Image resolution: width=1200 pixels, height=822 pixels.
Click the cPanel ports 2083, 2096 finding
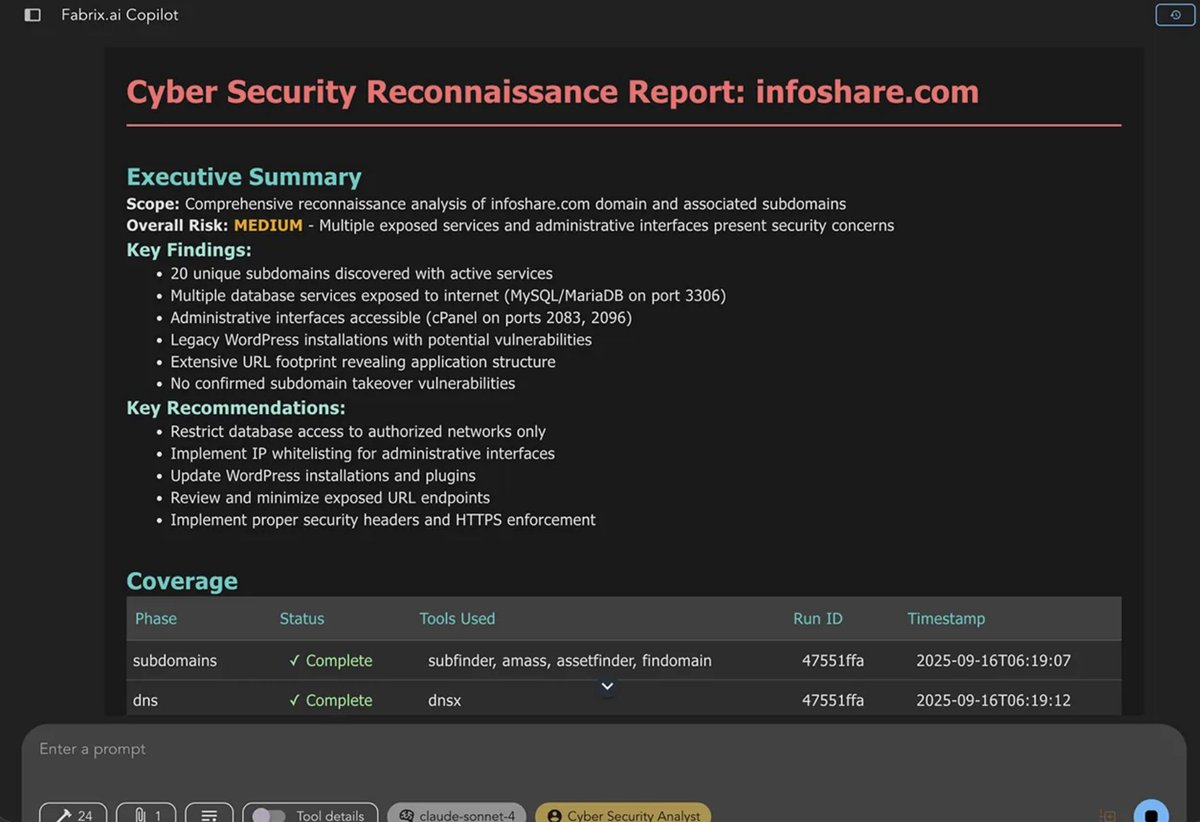point(401,318)
